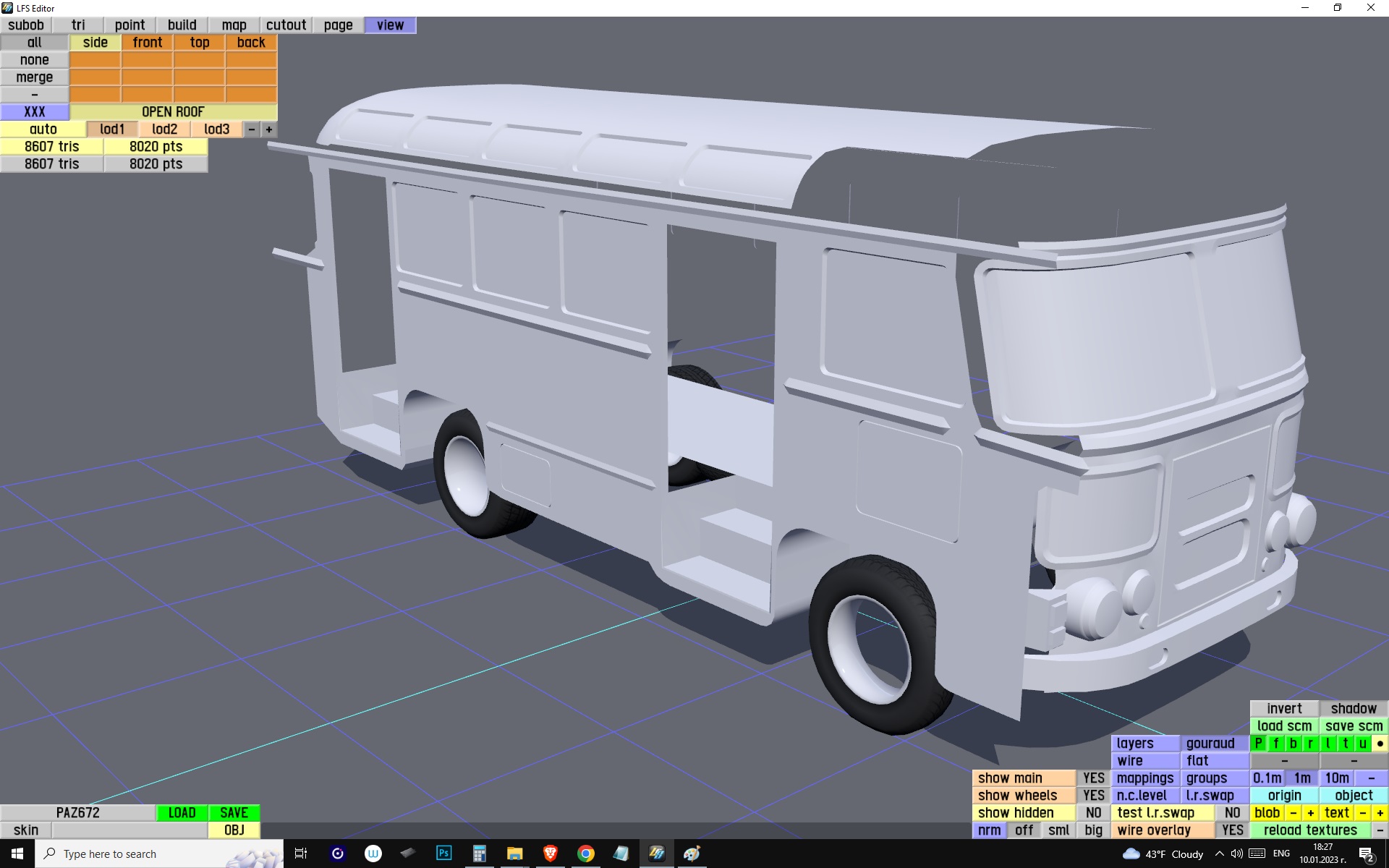
Task: Toggle show main YES setting
Action: coord(1093,778)
